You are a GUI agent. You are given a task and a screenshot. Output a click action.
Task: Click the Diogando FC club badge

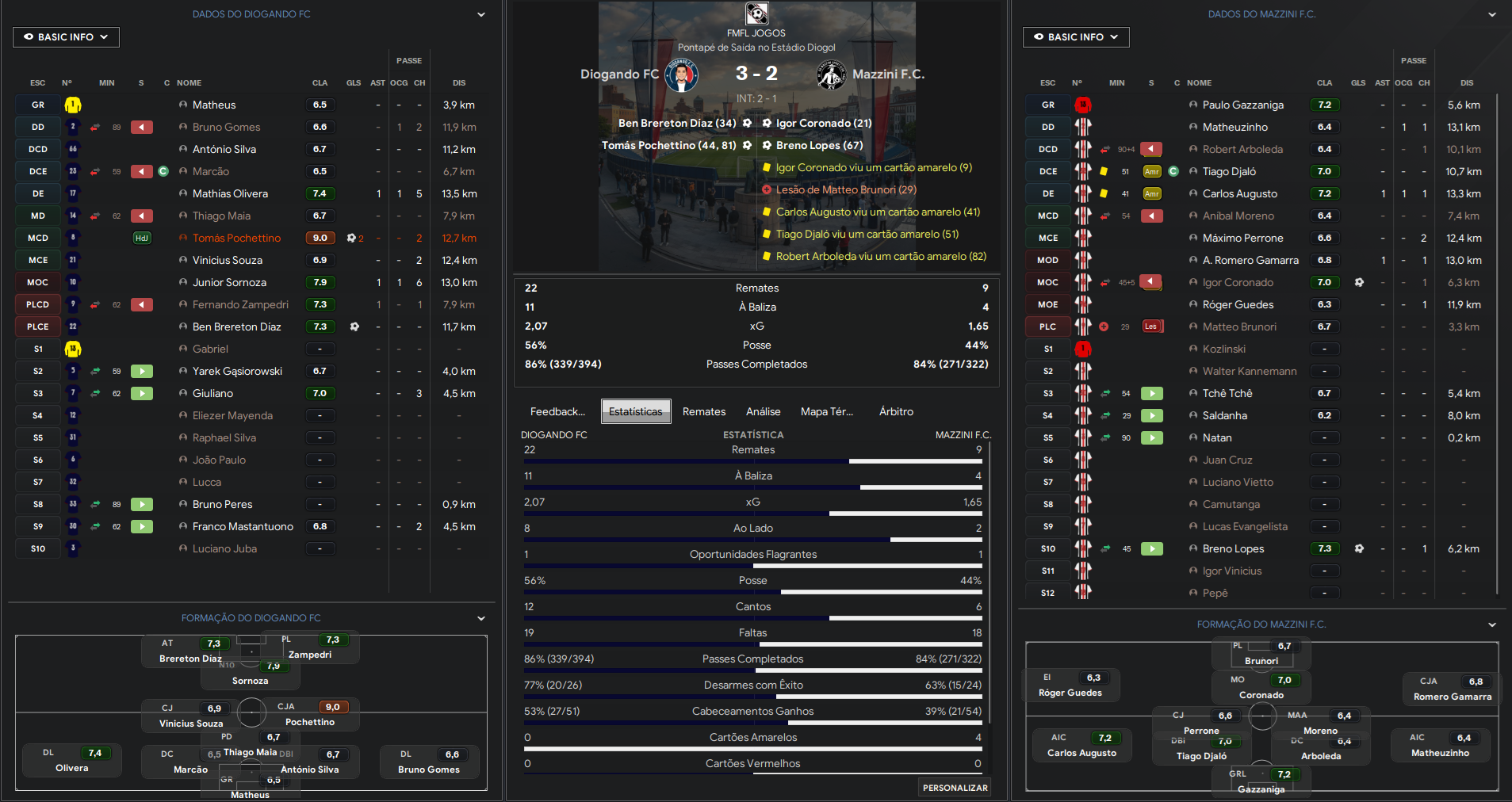coord(681,75)
